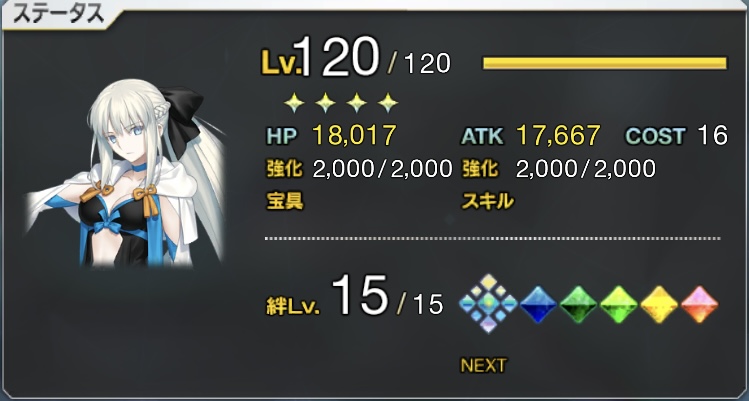Image resolution: width=749 pixels, height=401 pixels.
Task: Click the スキル label
Action: pyautogui.click(x=487, y=202)
